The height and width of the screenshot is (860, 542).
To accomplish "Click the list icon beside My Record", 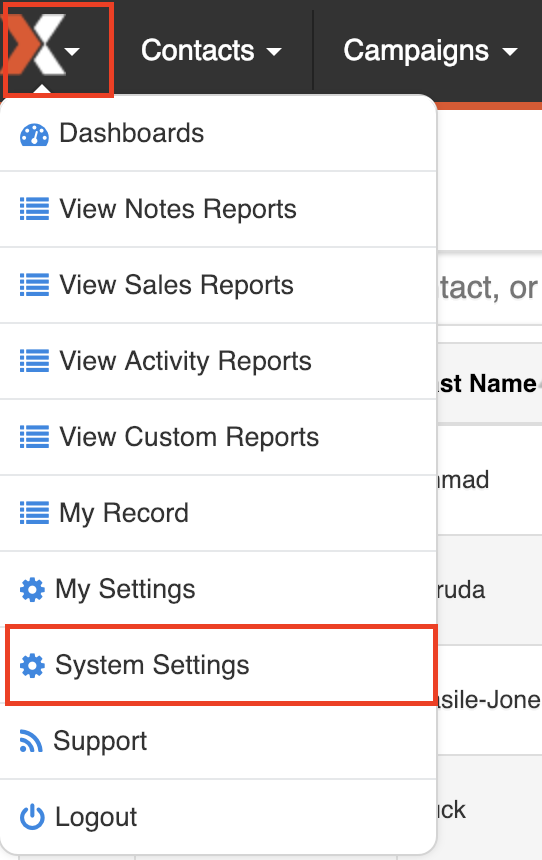I will [x=34, y=513].
